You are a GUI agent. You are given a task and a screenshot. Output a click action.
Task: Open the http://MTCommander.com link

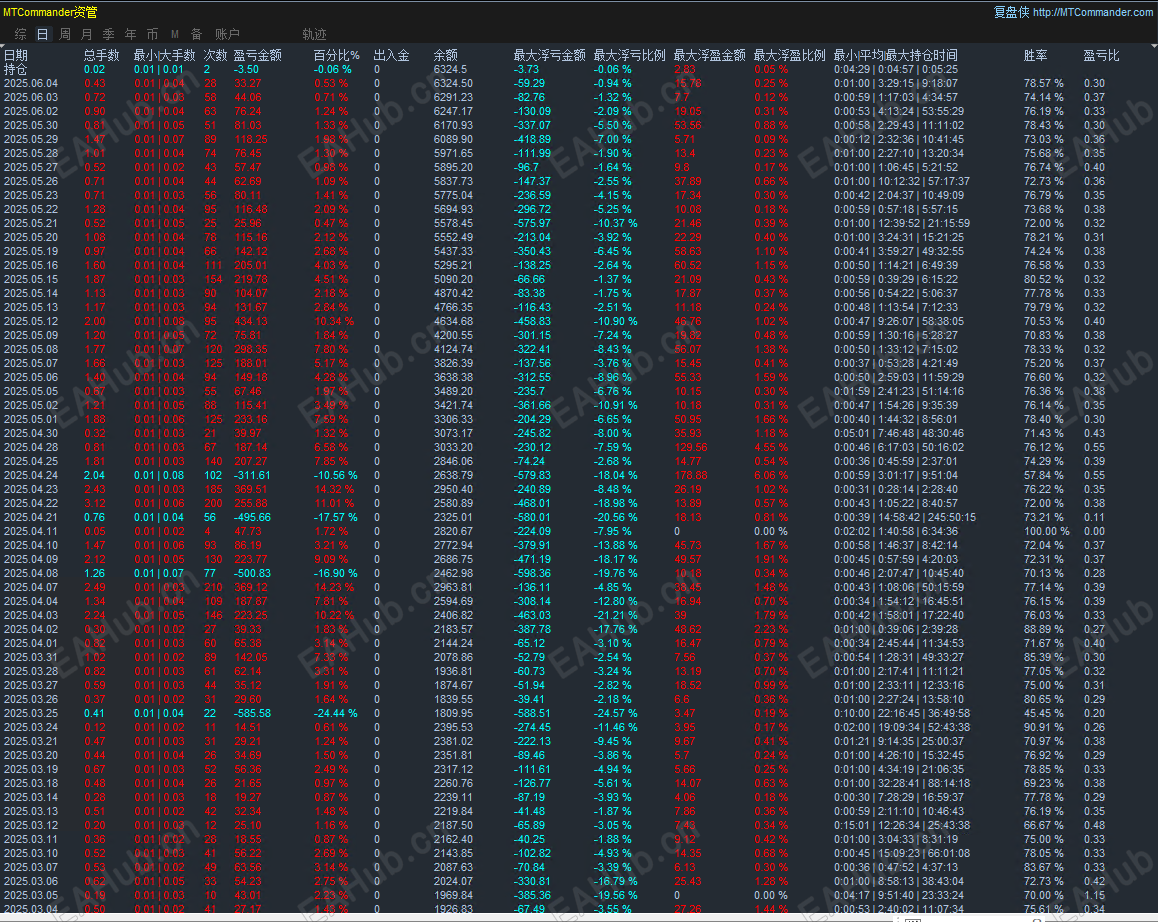1092,12
